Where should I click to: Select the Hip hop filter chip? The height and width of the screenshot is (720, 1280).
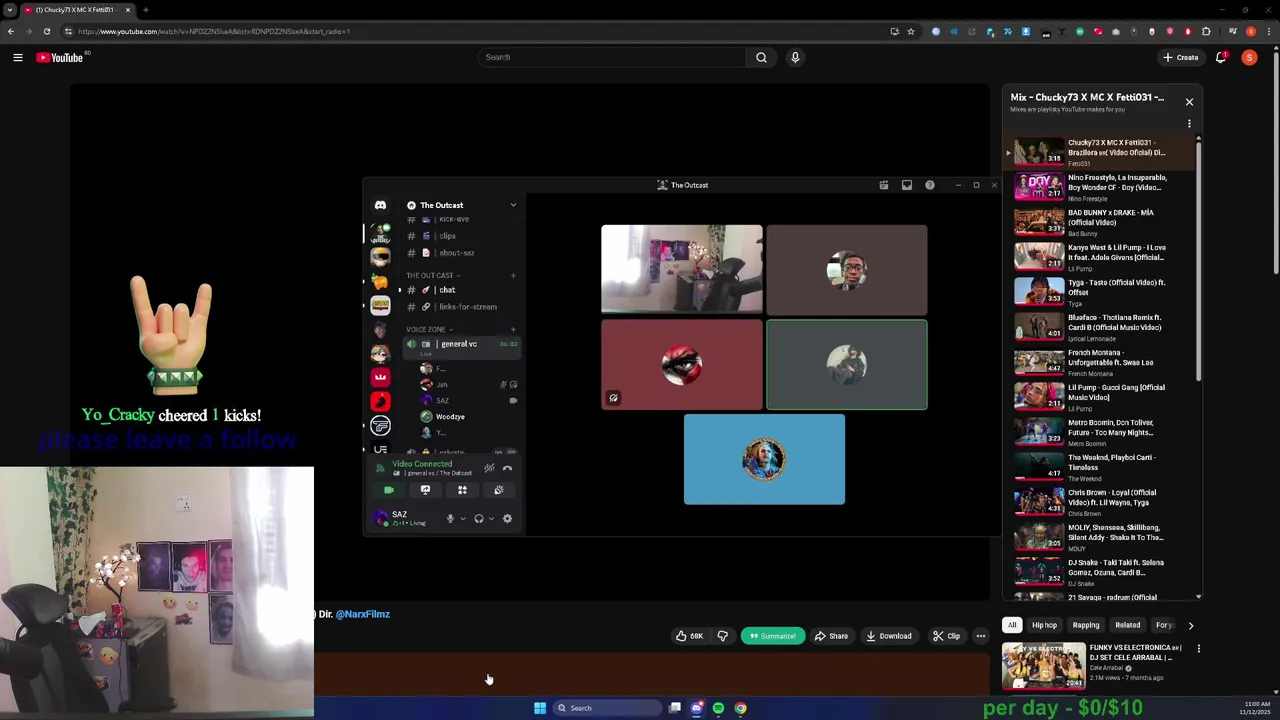point(1044,625)
